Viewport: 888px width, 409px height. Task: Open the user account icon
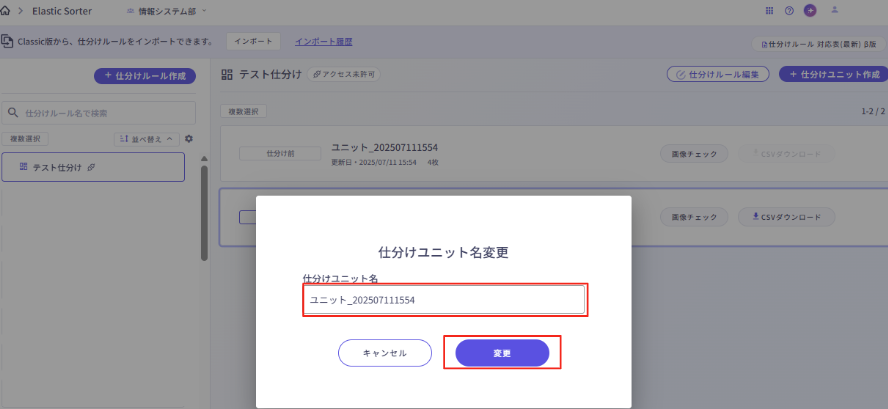click(834, 10)
